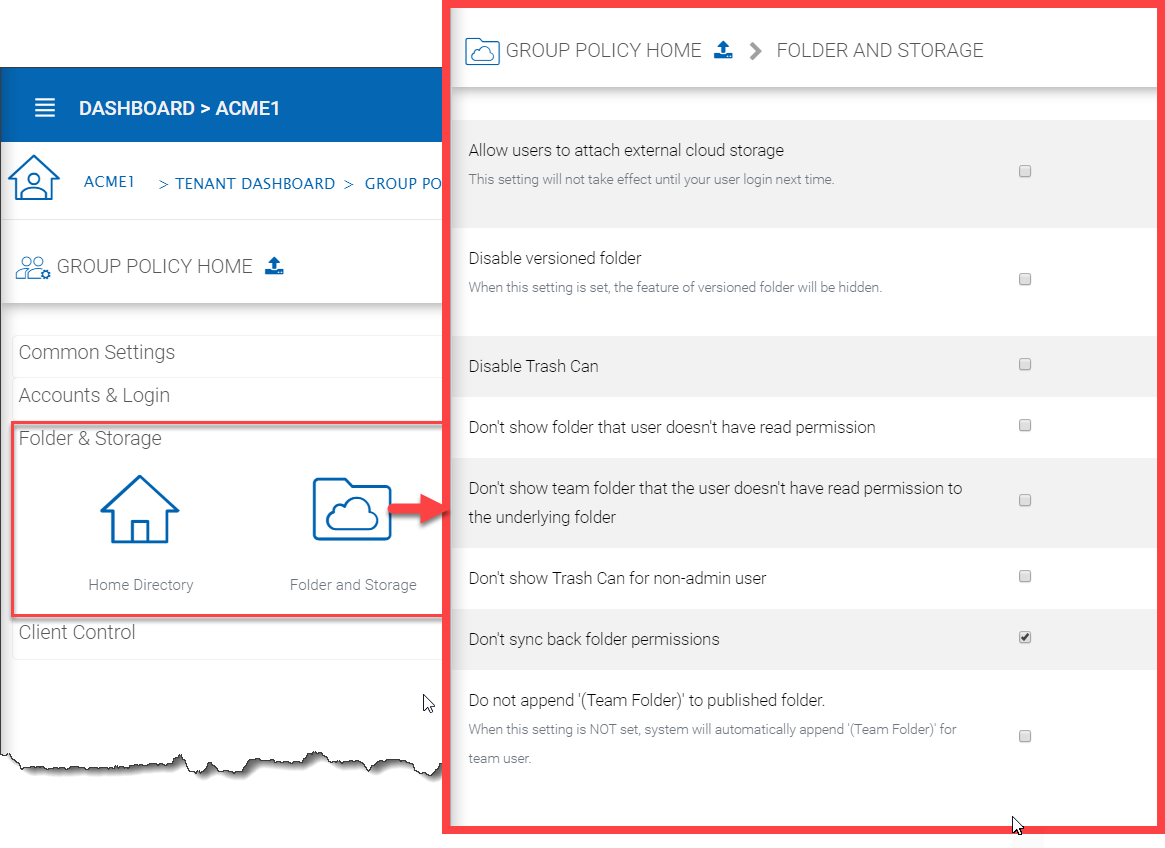Viewport: 1165px width, 848px height.
Task: Uncheck Don't sync back folder permissions
Action: point(1025,637)
